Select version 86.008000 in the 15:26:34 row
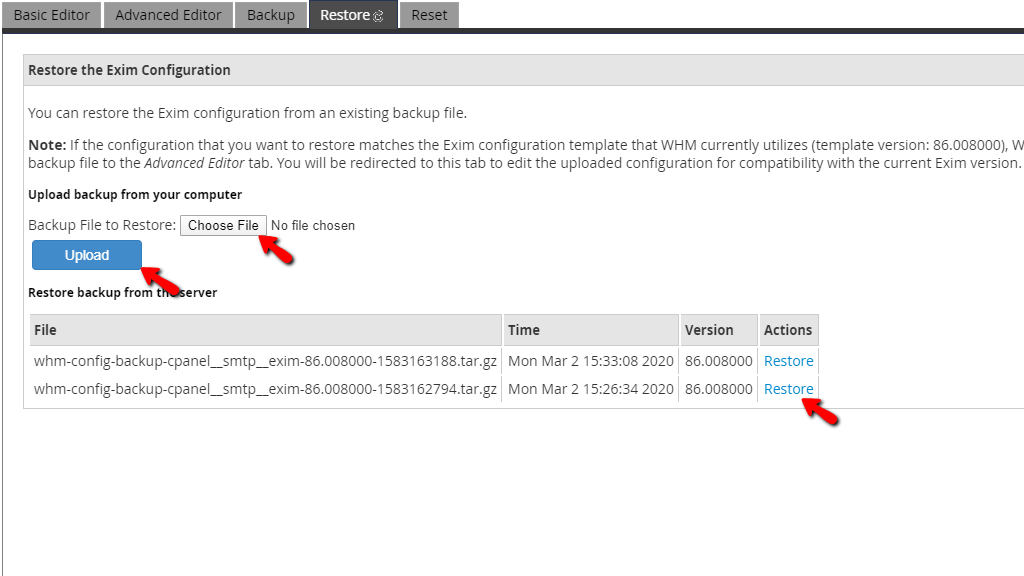The height and width of the screenshot is (576, 1024). coord(718,389)
